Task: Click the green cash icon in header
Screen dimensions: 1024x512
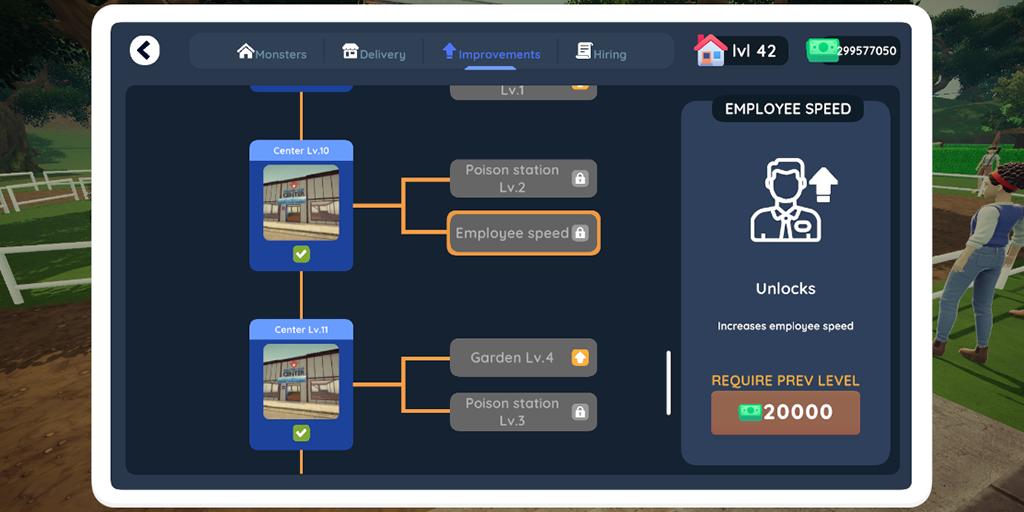Action: tap(822, 50)
